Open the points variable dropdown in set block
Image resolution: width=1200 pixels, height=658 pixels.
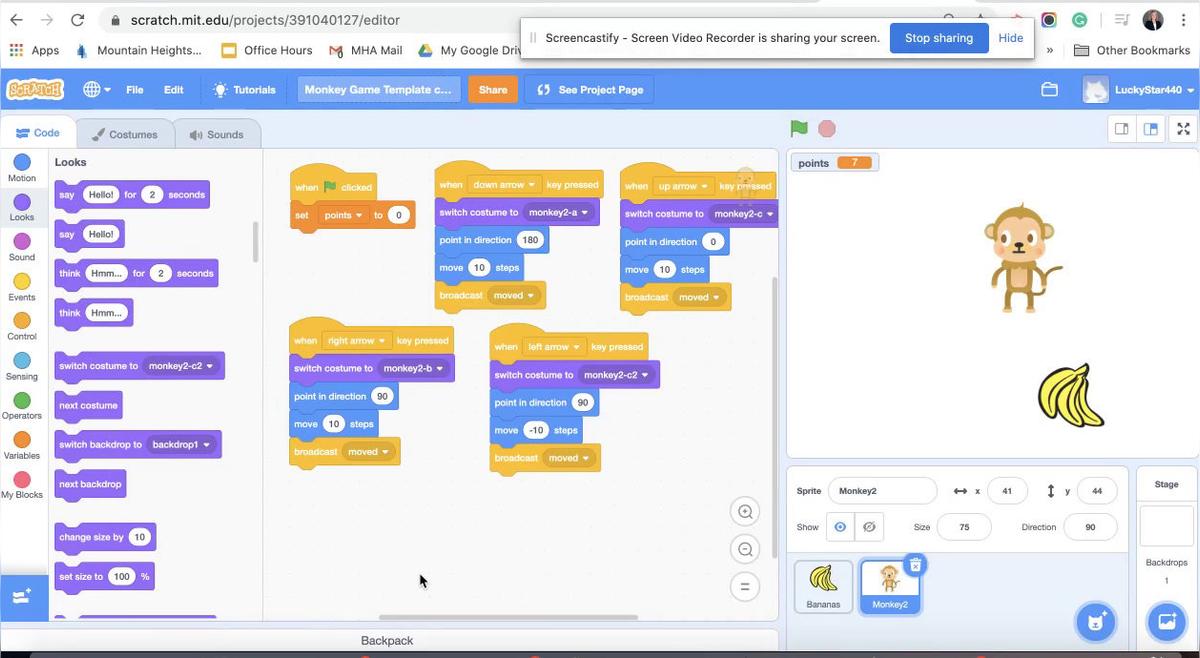(x=343, y=215)
